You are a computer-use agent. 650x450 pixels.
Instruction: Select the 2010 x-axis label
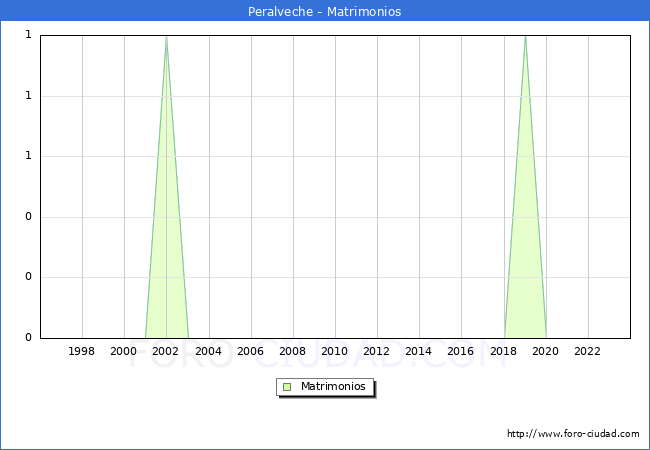334,351
